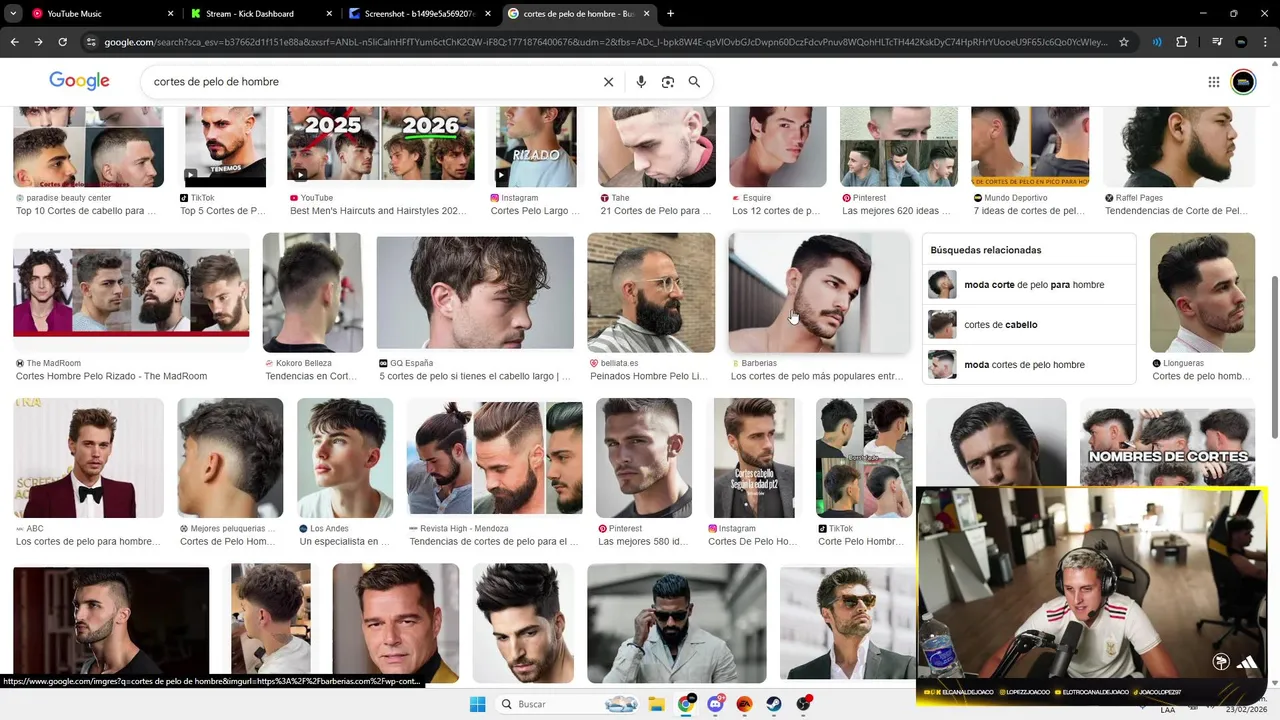Click the Windows taskbar Buscar search box
This screenshot has width=1280, height=720.
(x=567, y=704)
